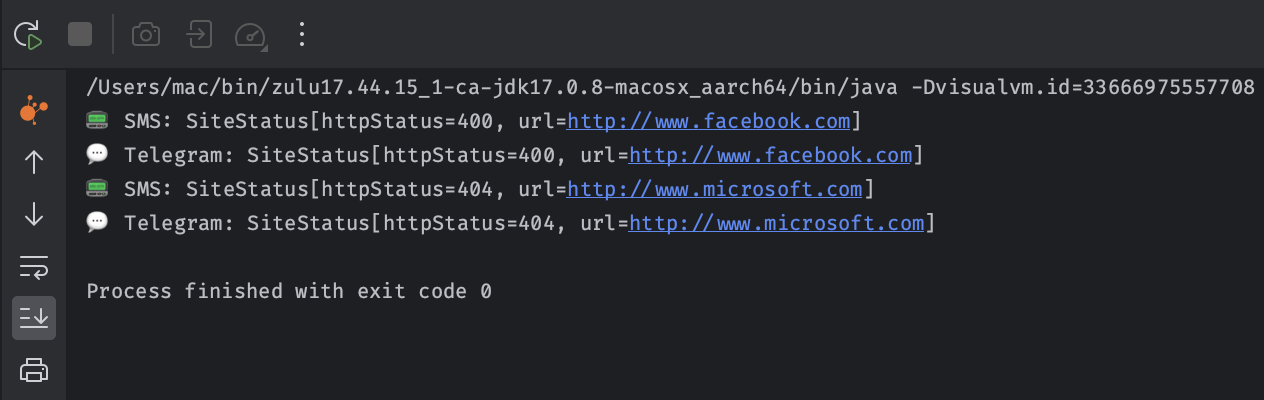This screenshot has height=400, width=1264.
Task: Click the camera thread dump icon
Action: click(x=146, y=35)
